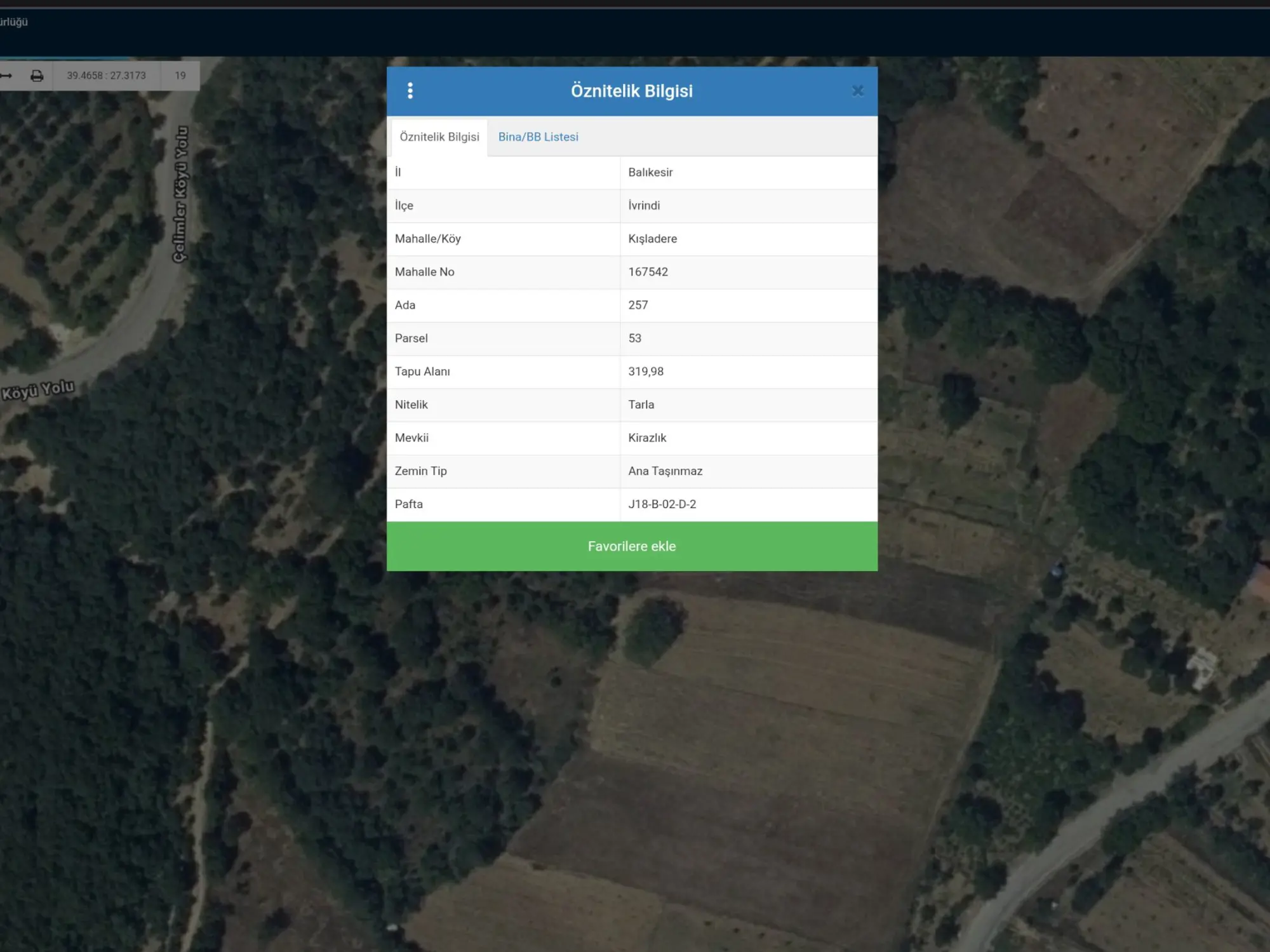Click the Ada row label
1270x952 pixels.
pos(405,305)
